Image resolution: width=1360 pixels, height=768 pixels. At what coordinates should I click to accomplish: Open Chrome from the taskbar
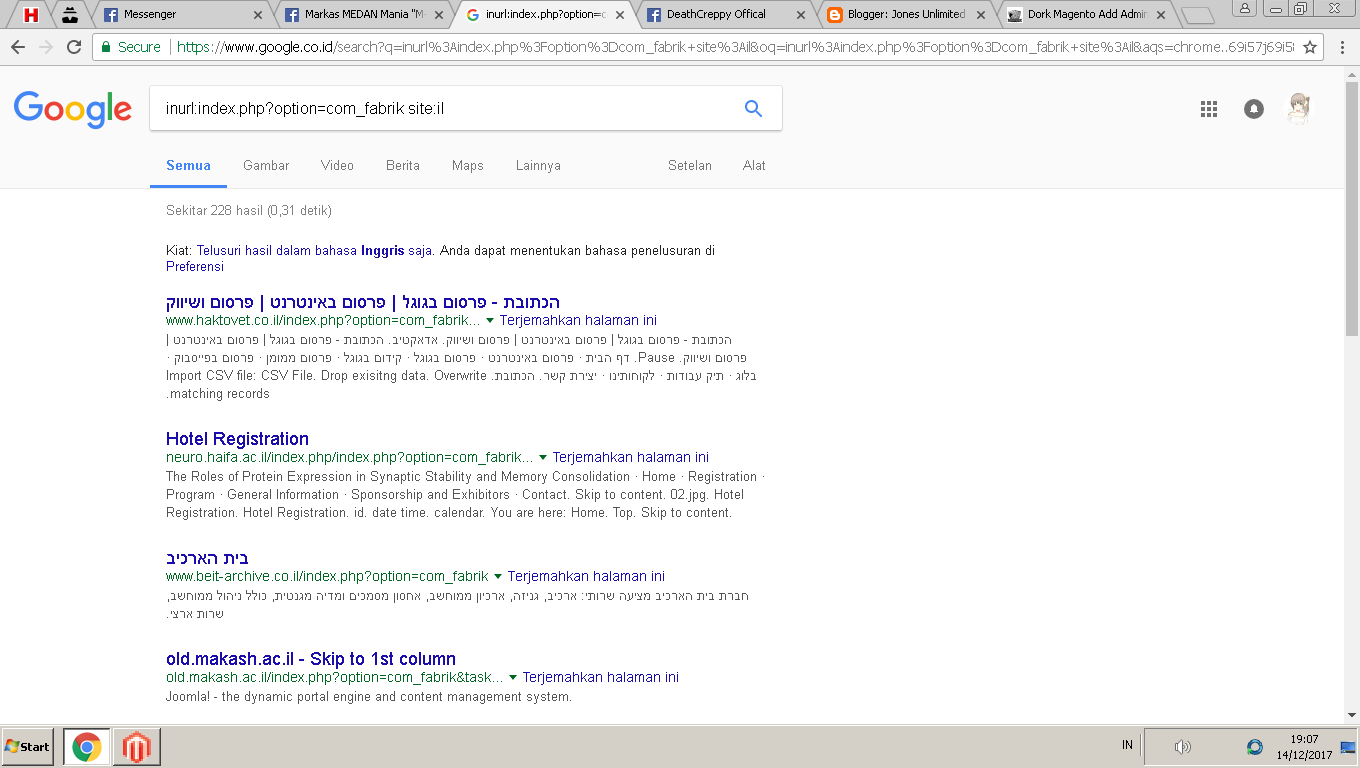(87, 747)
